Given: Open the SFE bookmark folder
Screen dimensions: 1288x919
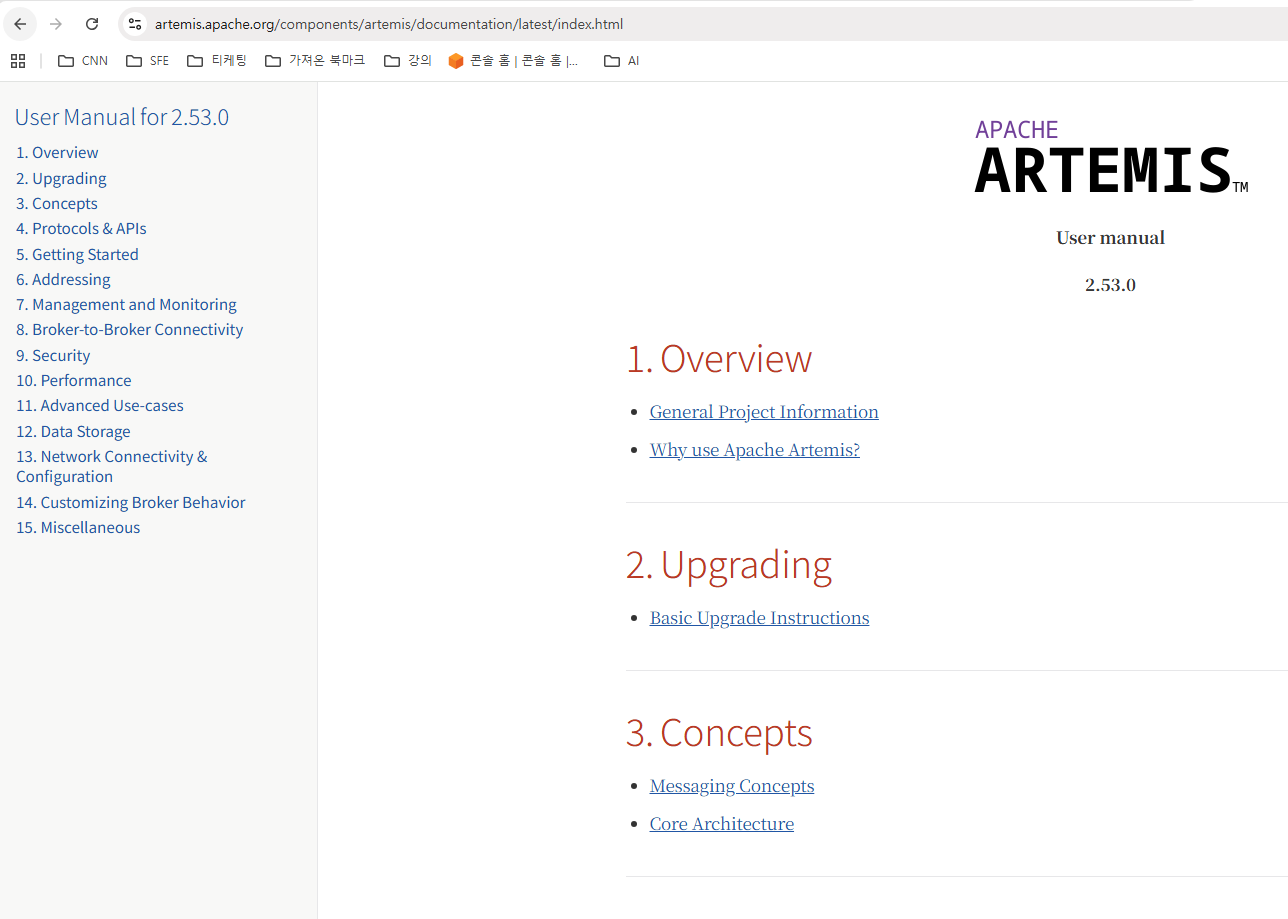Looking at the screenshot, I should coord(148,61).
